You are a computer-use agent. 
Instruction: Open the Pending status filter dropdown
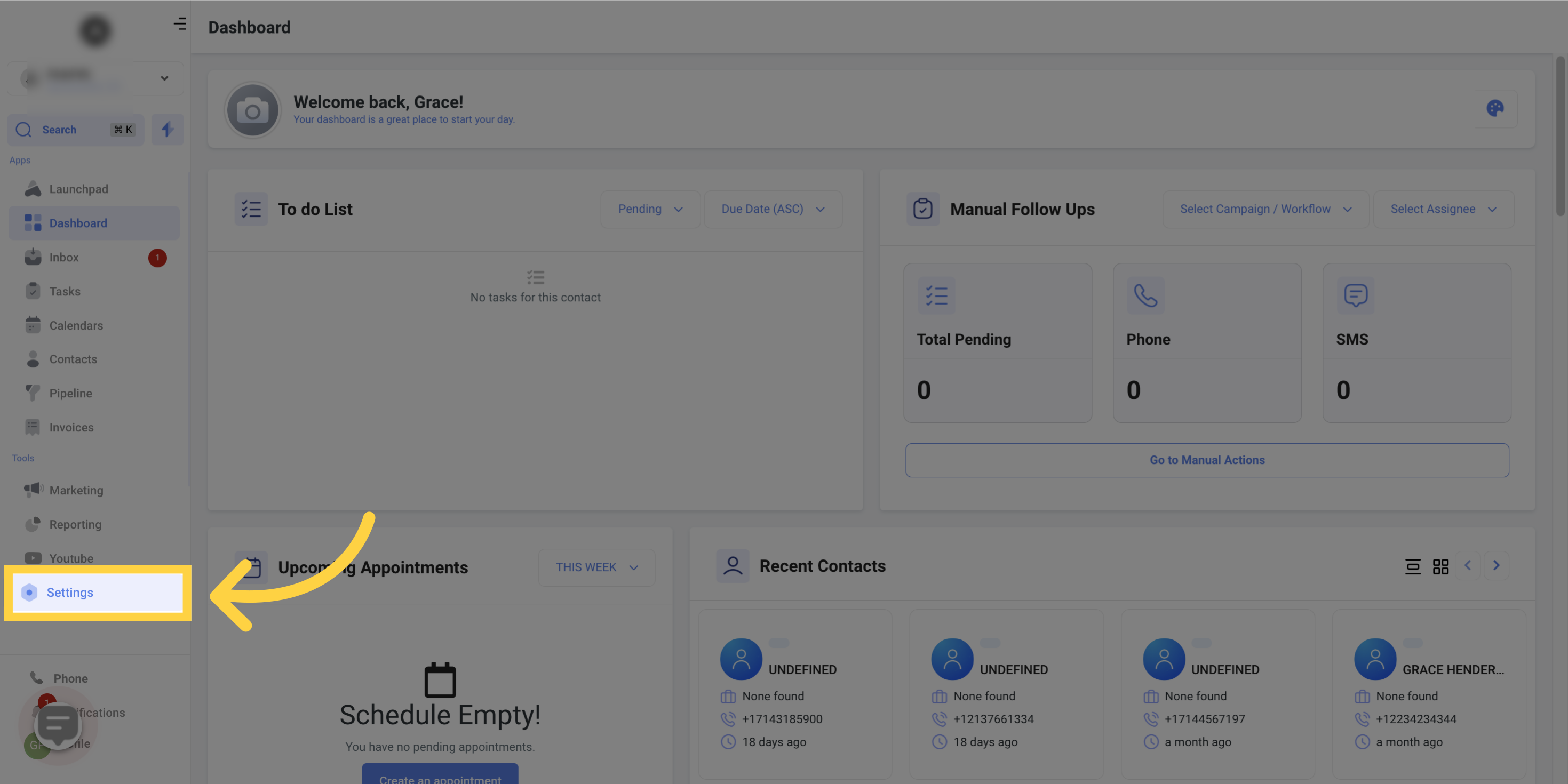click(650, 209)
